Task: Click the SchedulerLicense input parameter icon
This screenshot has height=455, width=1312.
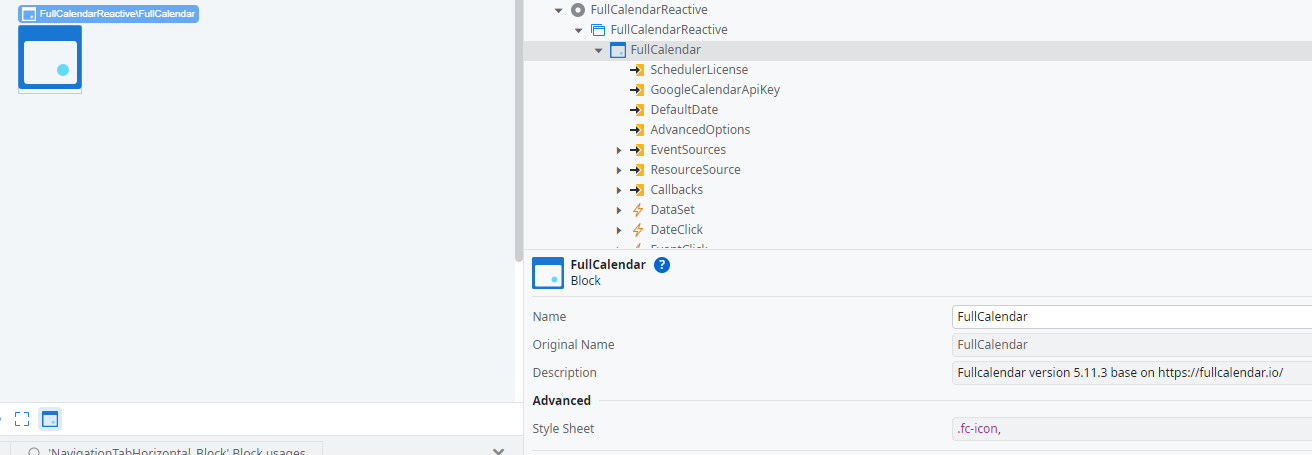Action: click(x=637, y=70)
